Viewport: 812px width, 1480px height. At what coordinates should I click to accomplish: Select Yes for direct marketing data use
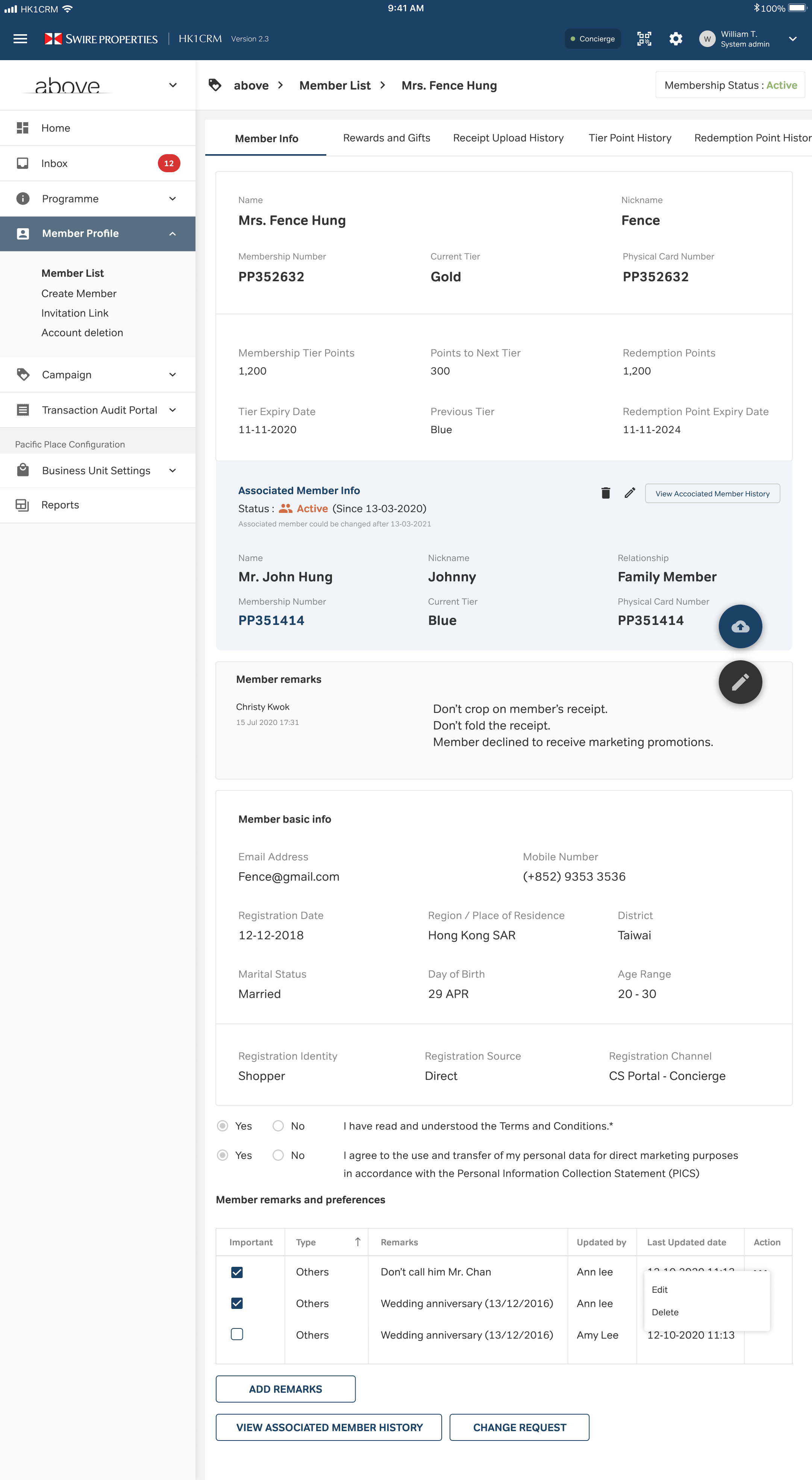pyautogui.click(x=222, y=1155)
